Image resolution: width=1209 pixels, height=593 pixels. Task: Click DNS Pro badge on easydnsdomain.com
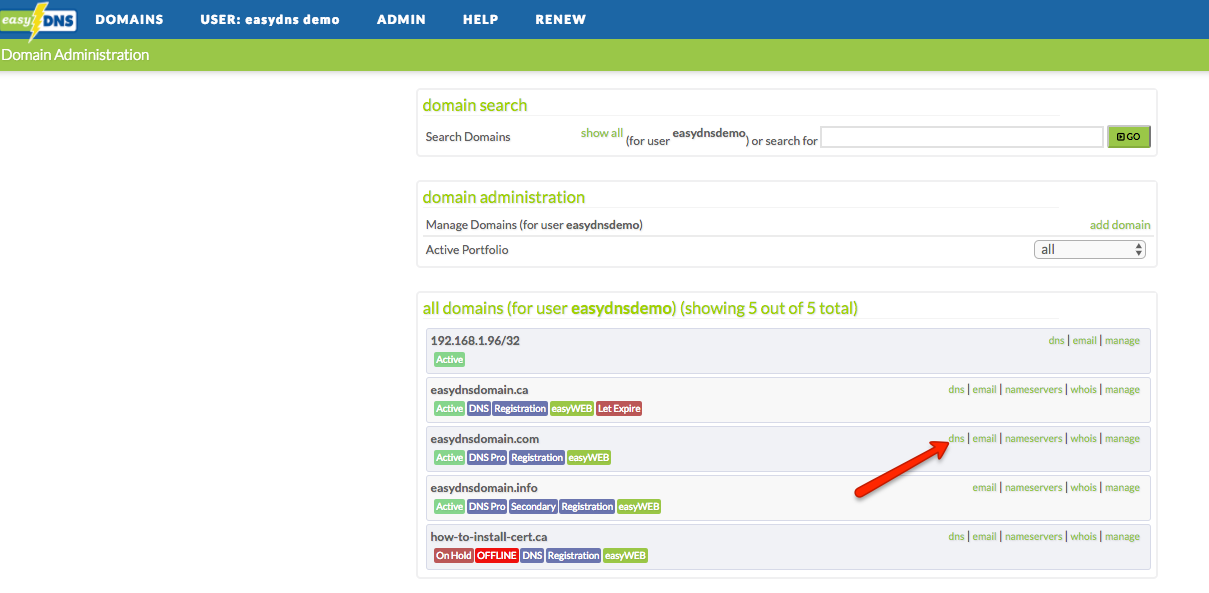[x=487, y=457]
